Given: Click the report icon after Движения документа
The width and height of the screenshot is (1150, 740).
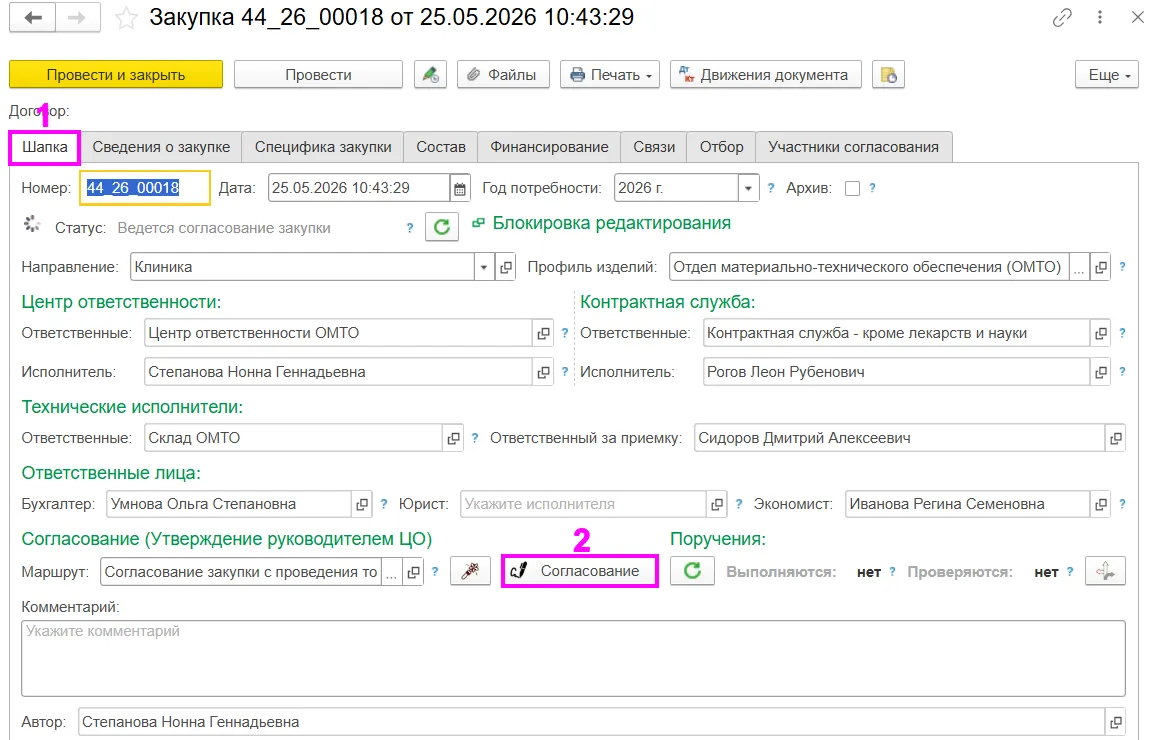Looking at the screenshot, I should 888,75.
